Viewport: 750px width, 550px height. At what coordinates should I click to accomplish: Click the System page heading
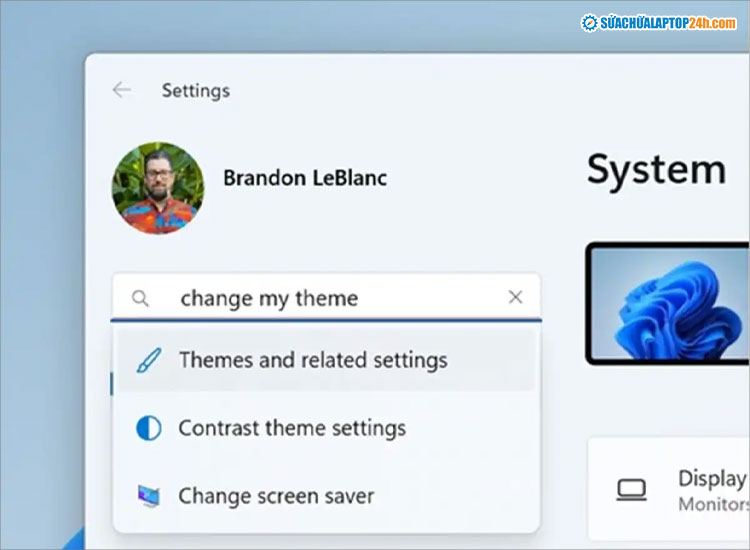pos(655,170)
